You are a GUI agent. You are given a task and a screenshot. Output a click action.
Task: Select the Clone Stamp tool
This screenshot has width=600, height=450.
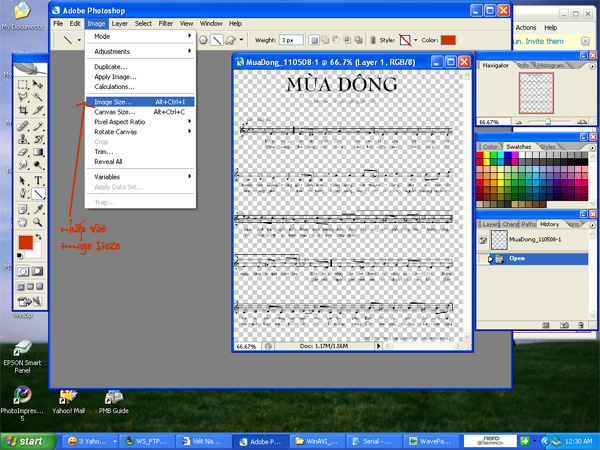tap(23, 139)
